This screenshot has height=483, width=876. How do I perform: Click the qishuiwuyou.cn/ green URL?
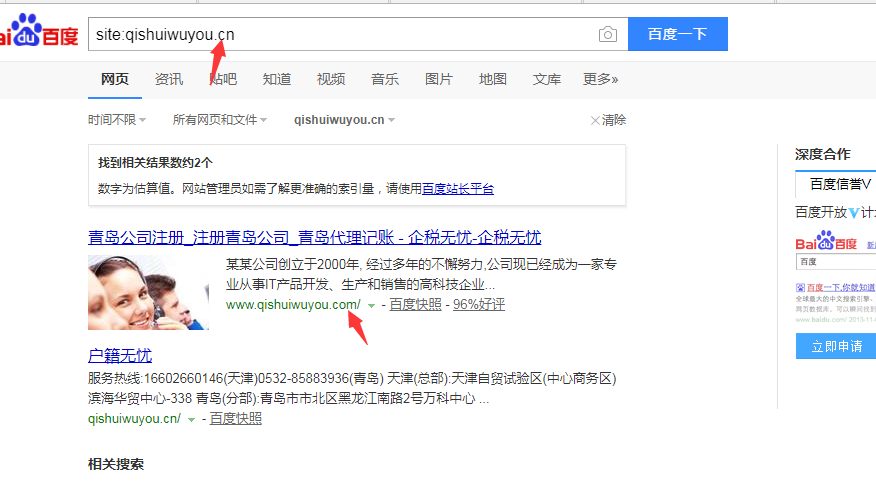(134, 419)
